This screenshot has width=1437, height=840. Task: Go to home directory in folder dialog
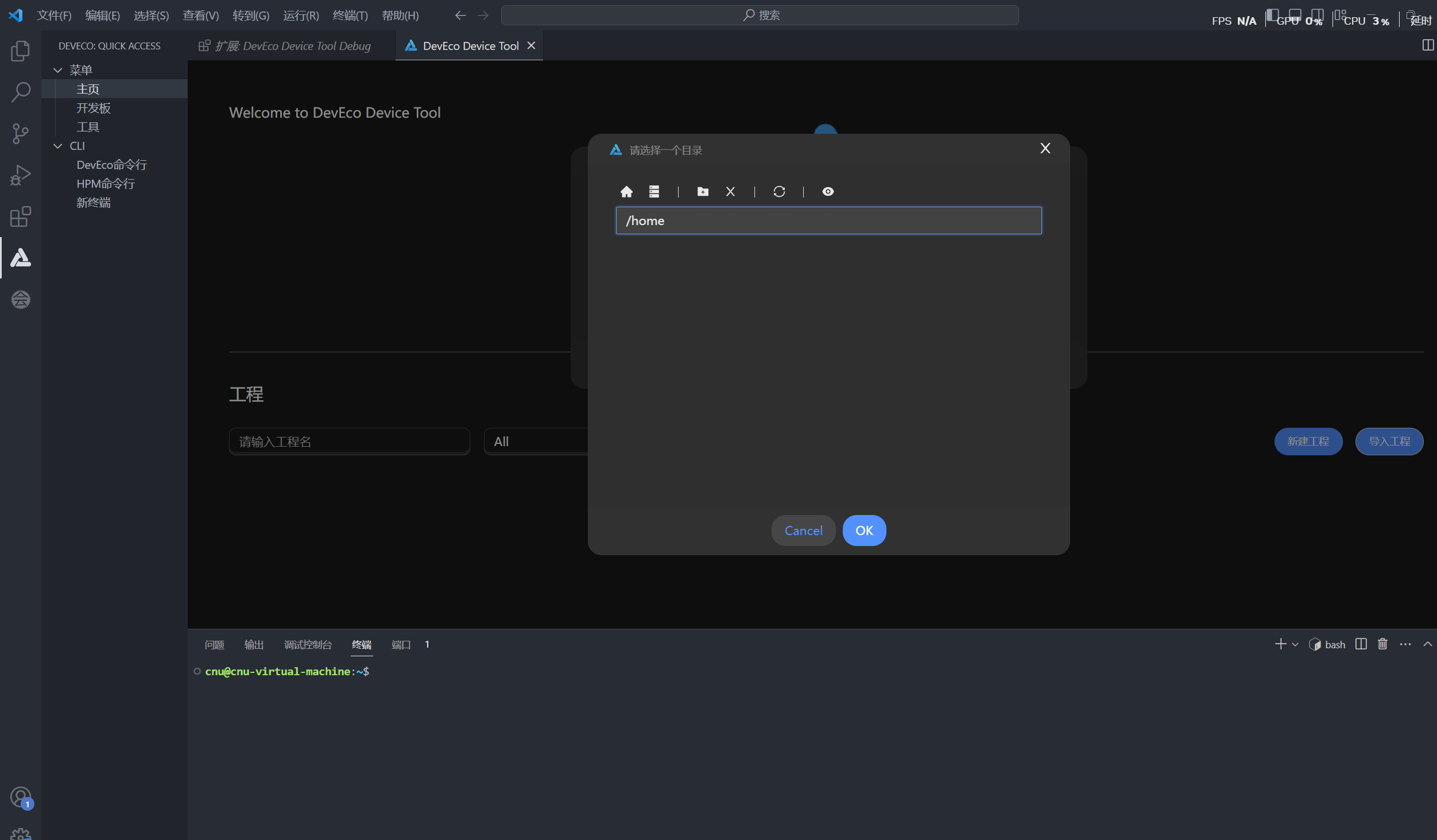(x=626, y=192)
